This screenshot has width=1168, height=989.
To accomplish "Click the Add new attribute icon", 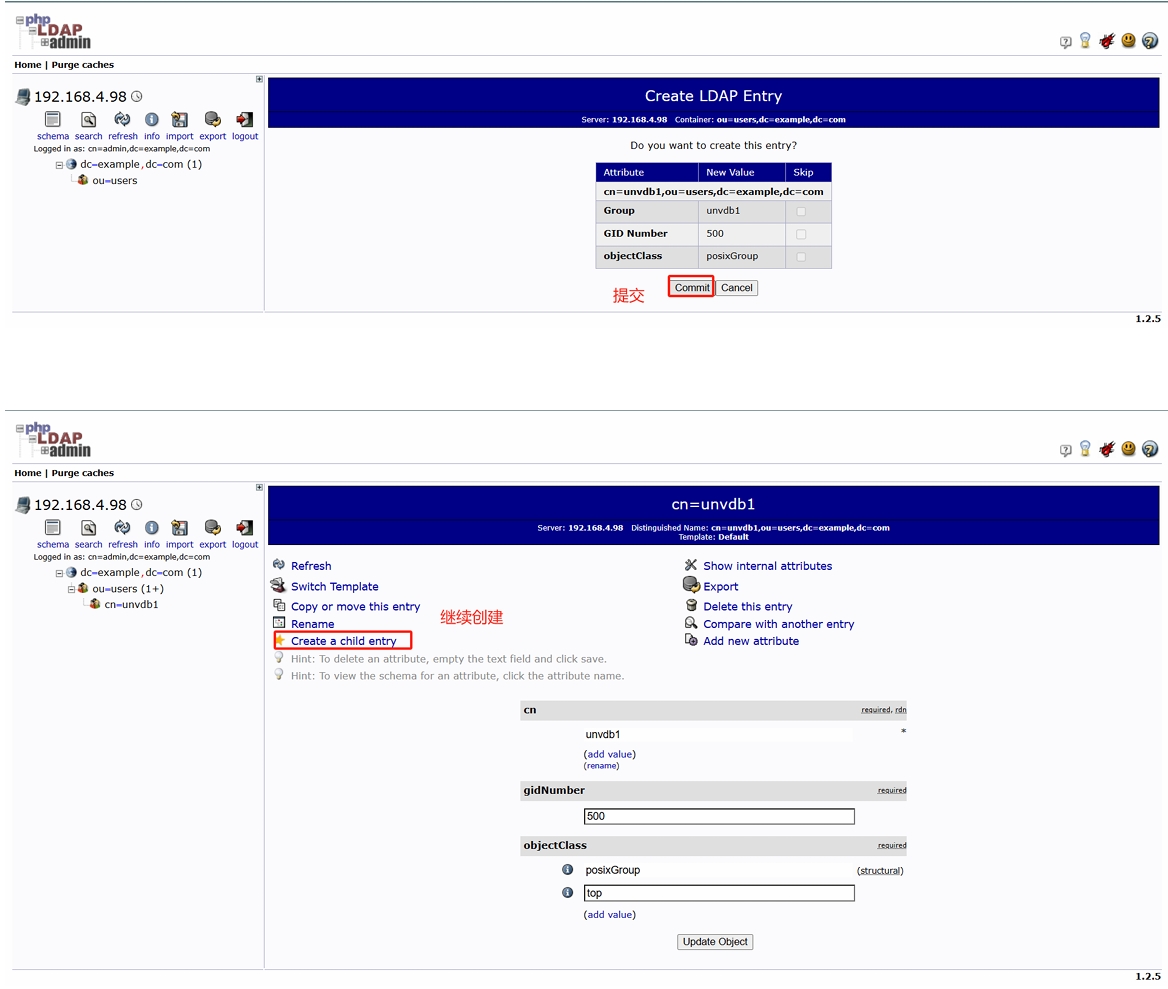I will click(691, 640).
